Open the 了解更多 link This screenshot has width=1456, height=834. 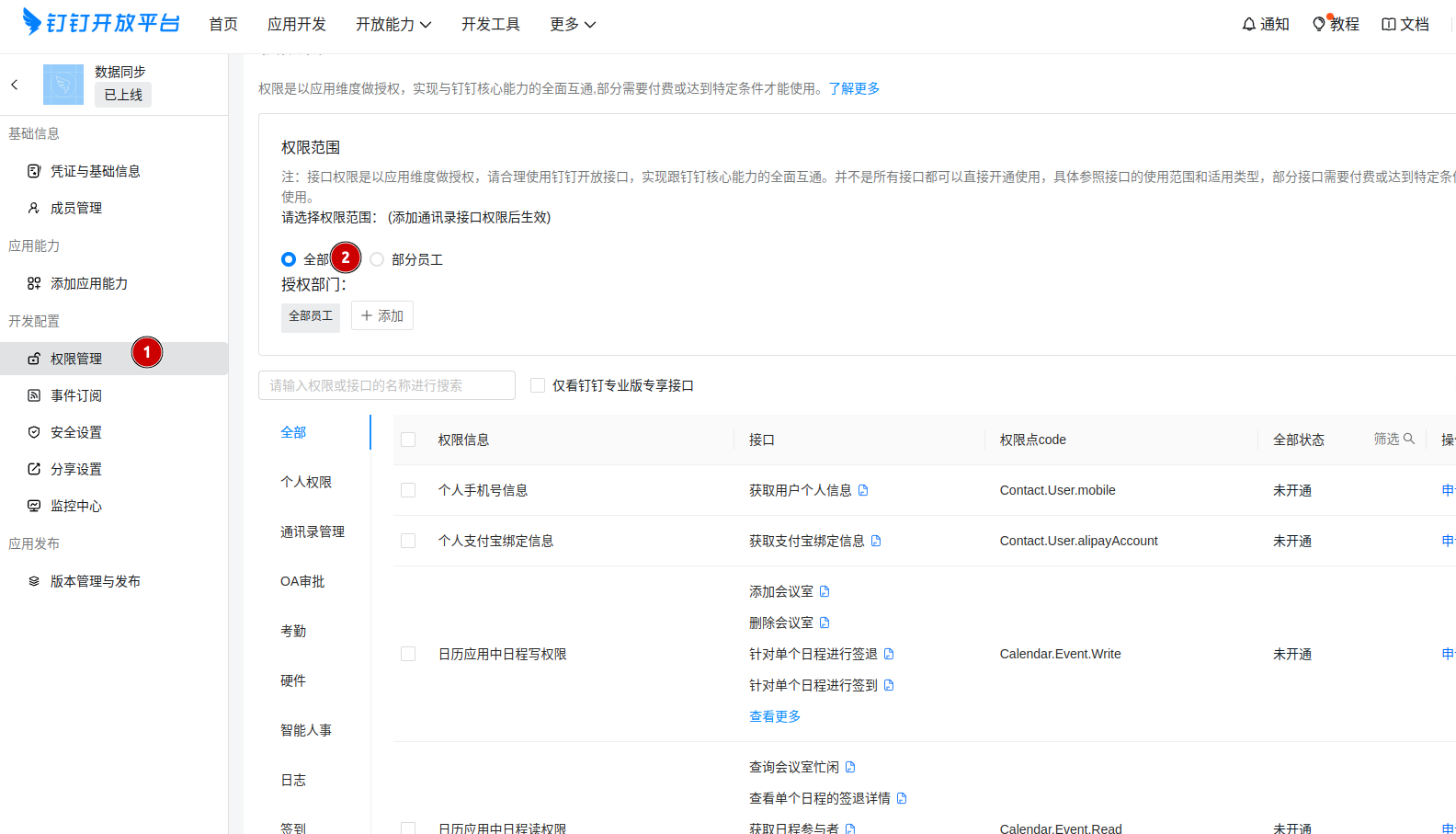pyautogui.click(x=854, y=89)
